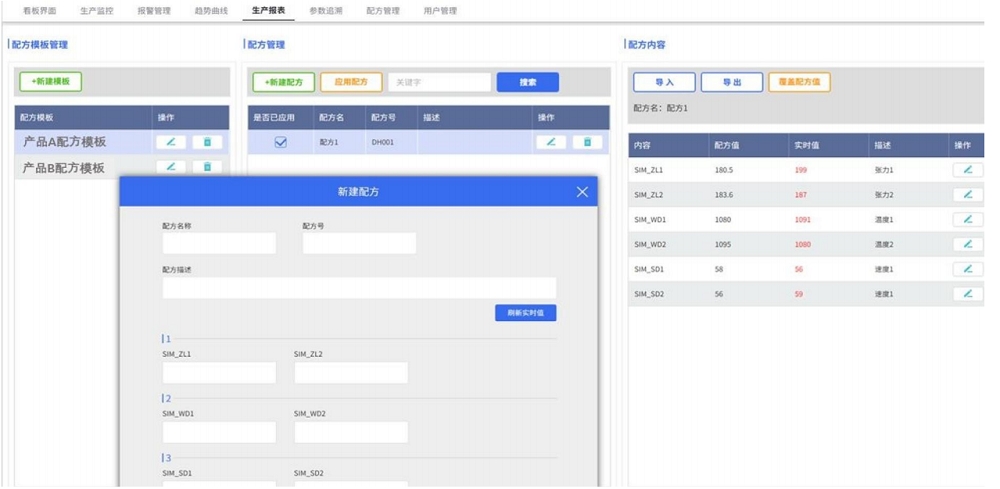The width and height of the screenshot is (1000, 489).
Task: Click the 覆盖配方值 button
Action: 799,82
